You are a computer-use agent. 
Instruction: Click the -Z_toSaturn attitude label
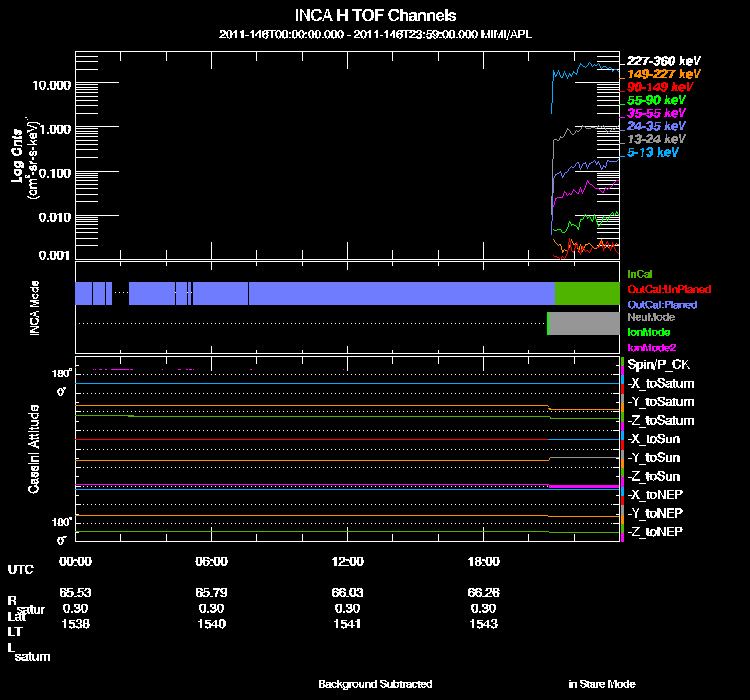point(660,420)
